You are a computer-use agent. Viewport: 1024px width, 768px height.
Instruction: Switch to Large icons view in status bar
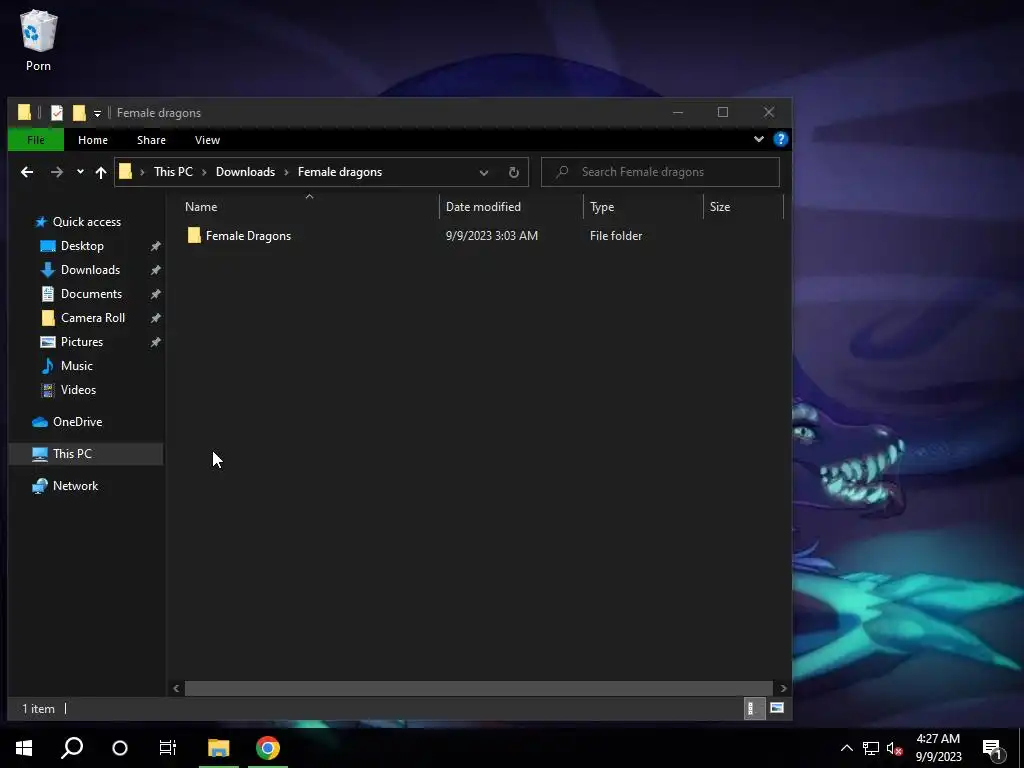776,709
